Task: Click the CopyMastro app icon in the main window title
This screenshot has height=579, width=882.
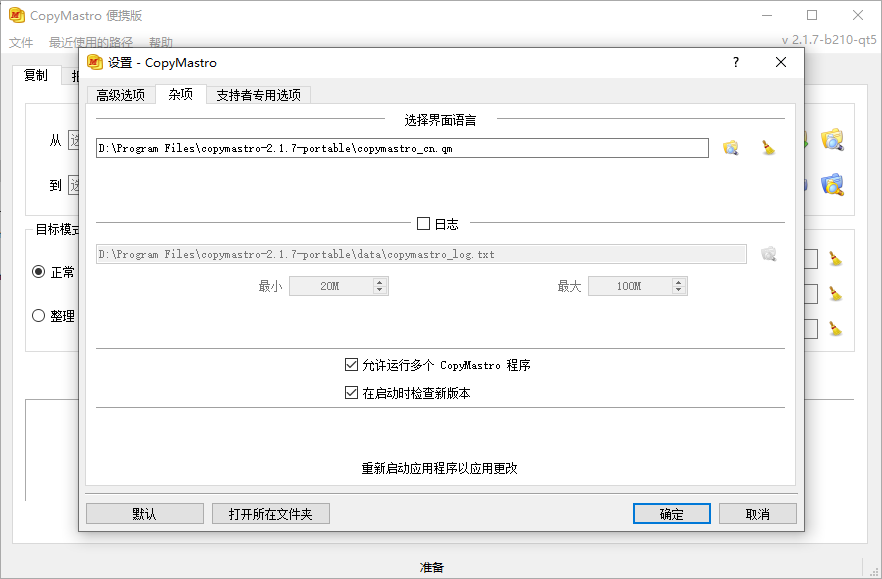Action: [17, 15]
